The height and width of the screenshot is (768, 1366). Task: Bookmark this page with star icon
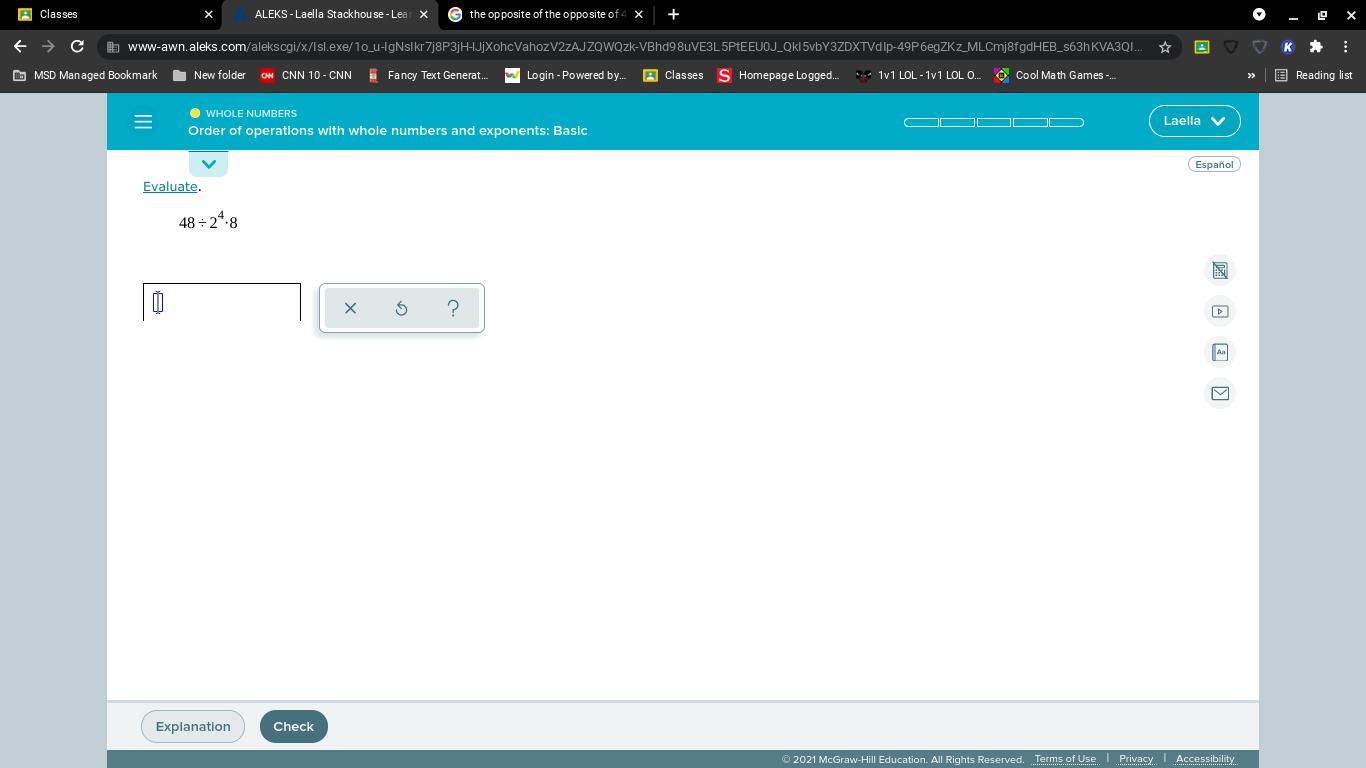coord(1165,47)
